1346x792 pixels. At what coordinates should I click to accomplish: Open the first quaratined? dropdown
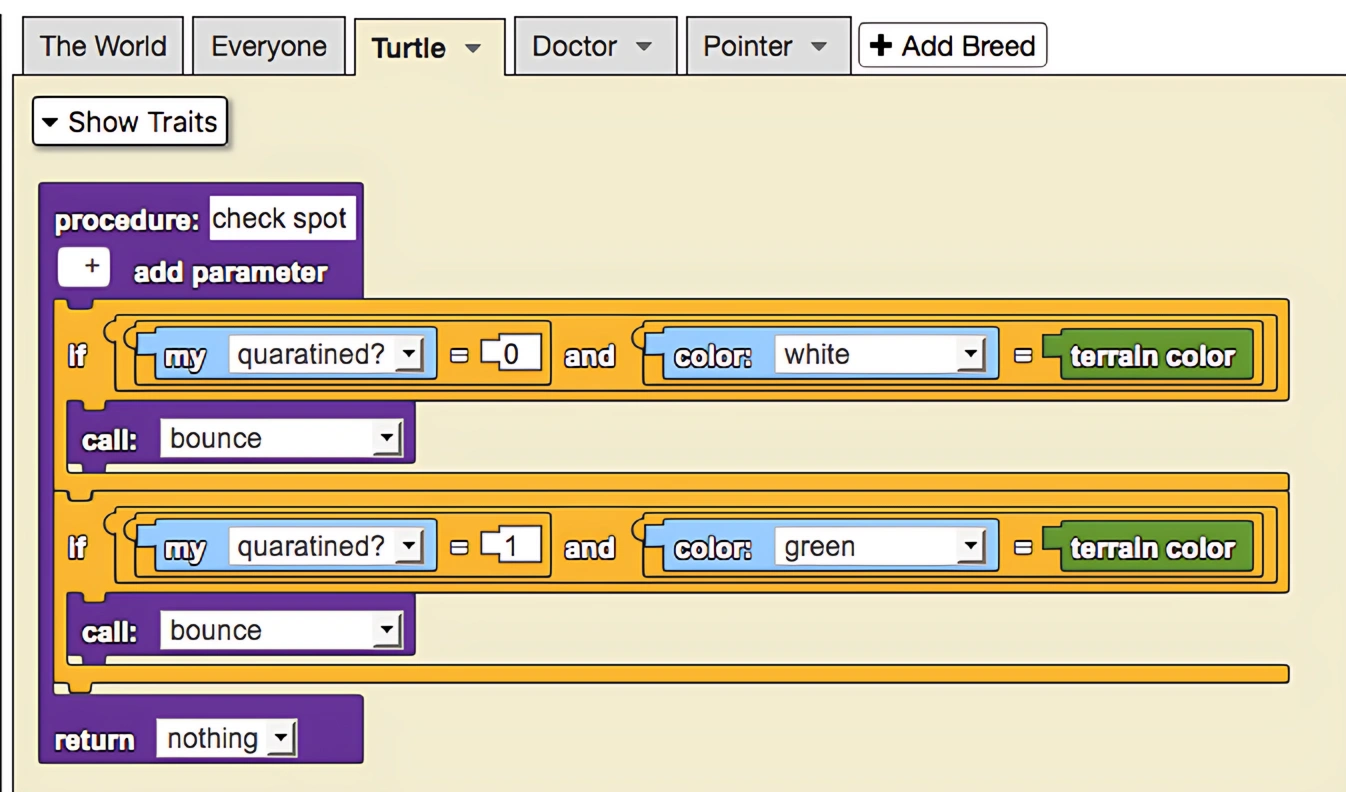(x=411, y=353)
